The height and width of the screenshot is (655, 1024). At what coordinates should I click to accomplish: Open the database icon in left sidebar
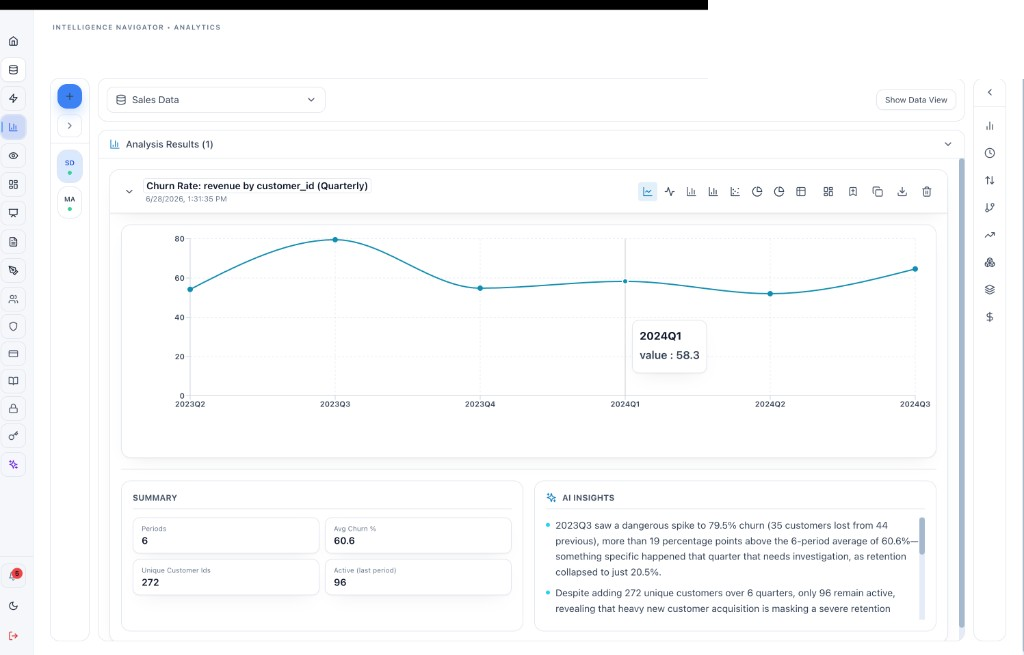pyautogui.click(x=13, y=70)
